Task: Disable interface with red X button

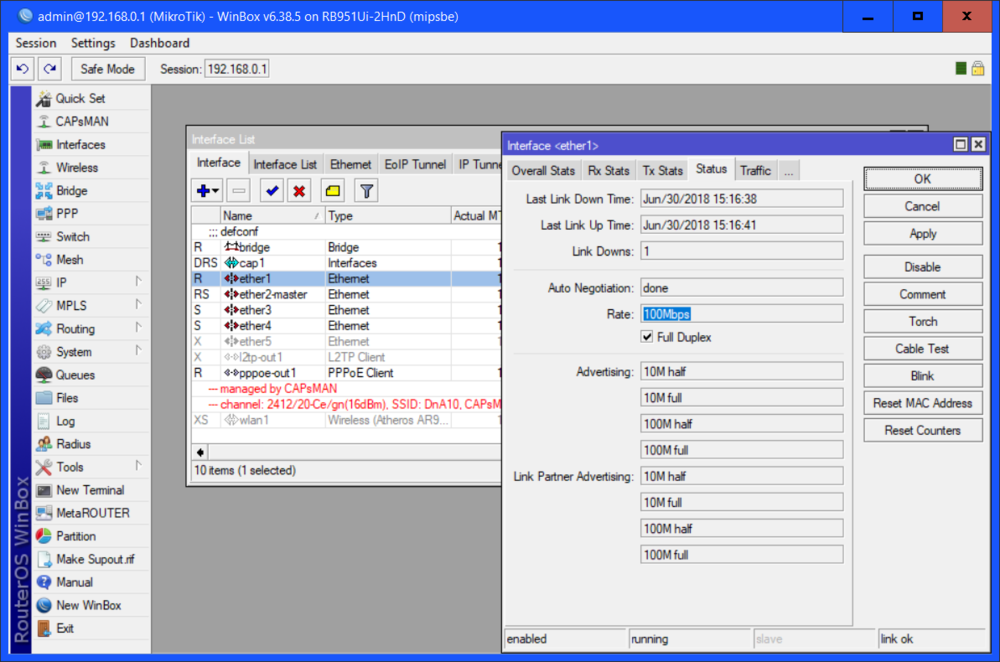Action: [299, 191]
